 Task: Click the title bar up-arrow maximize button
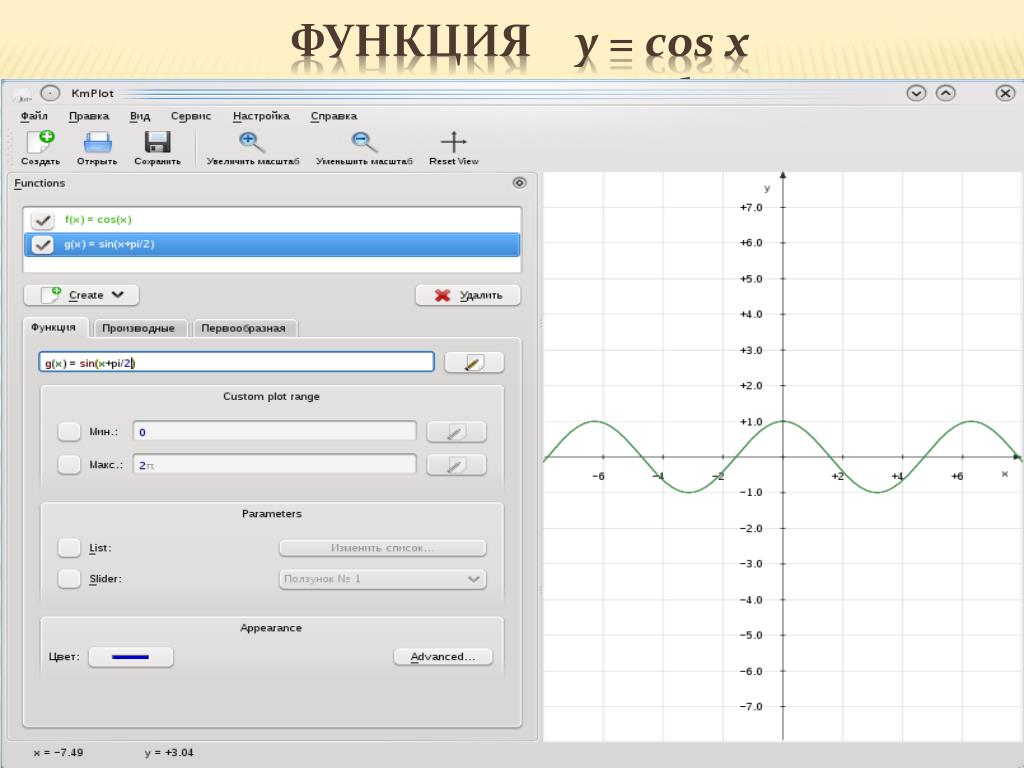point(946,93)
